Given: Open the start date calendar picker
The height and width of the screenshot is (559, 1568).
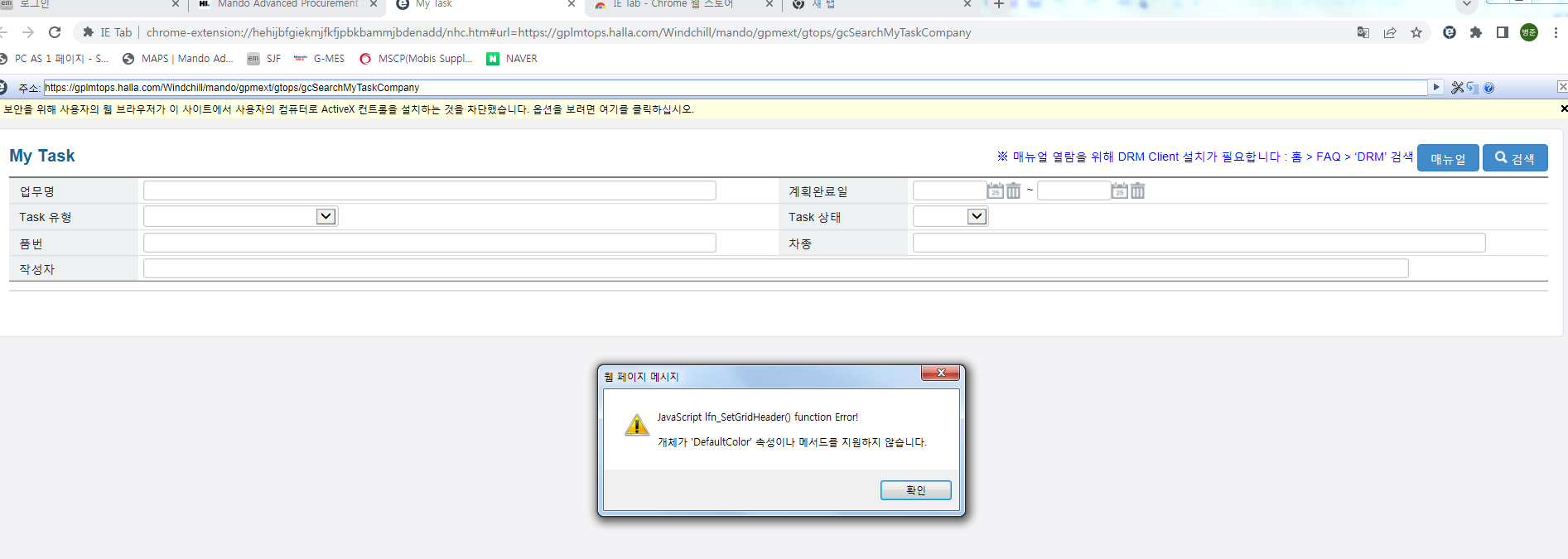Looking at the screenshot, I should point(995,191).
